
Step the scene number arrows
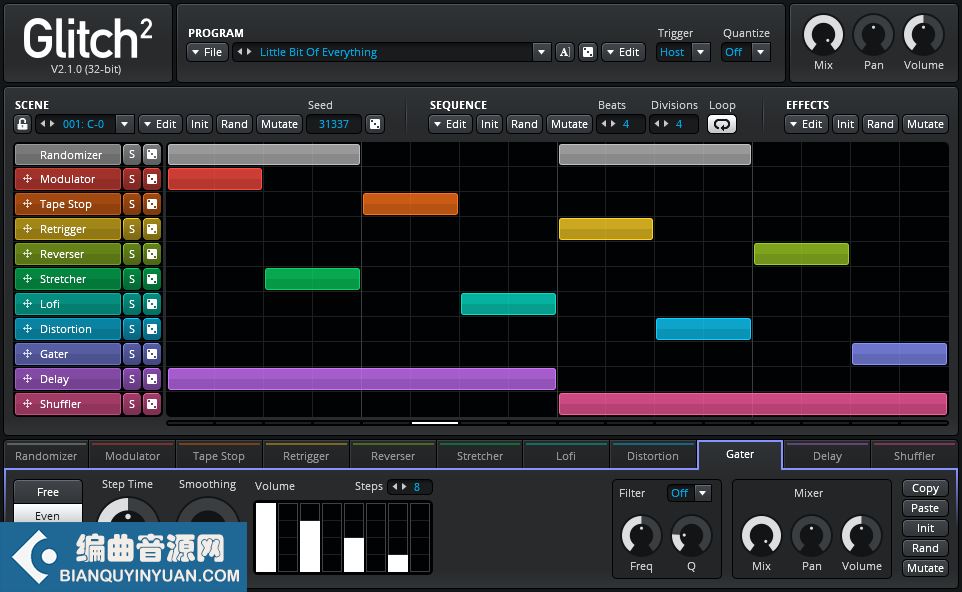point(47,124)
